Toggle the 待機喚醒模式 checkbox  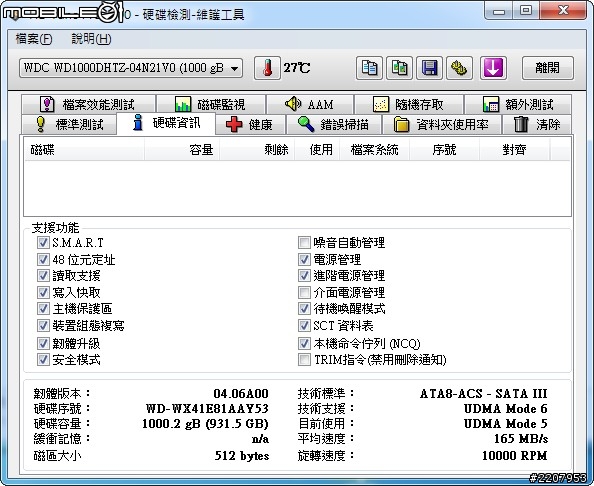(x=304, y=308)
